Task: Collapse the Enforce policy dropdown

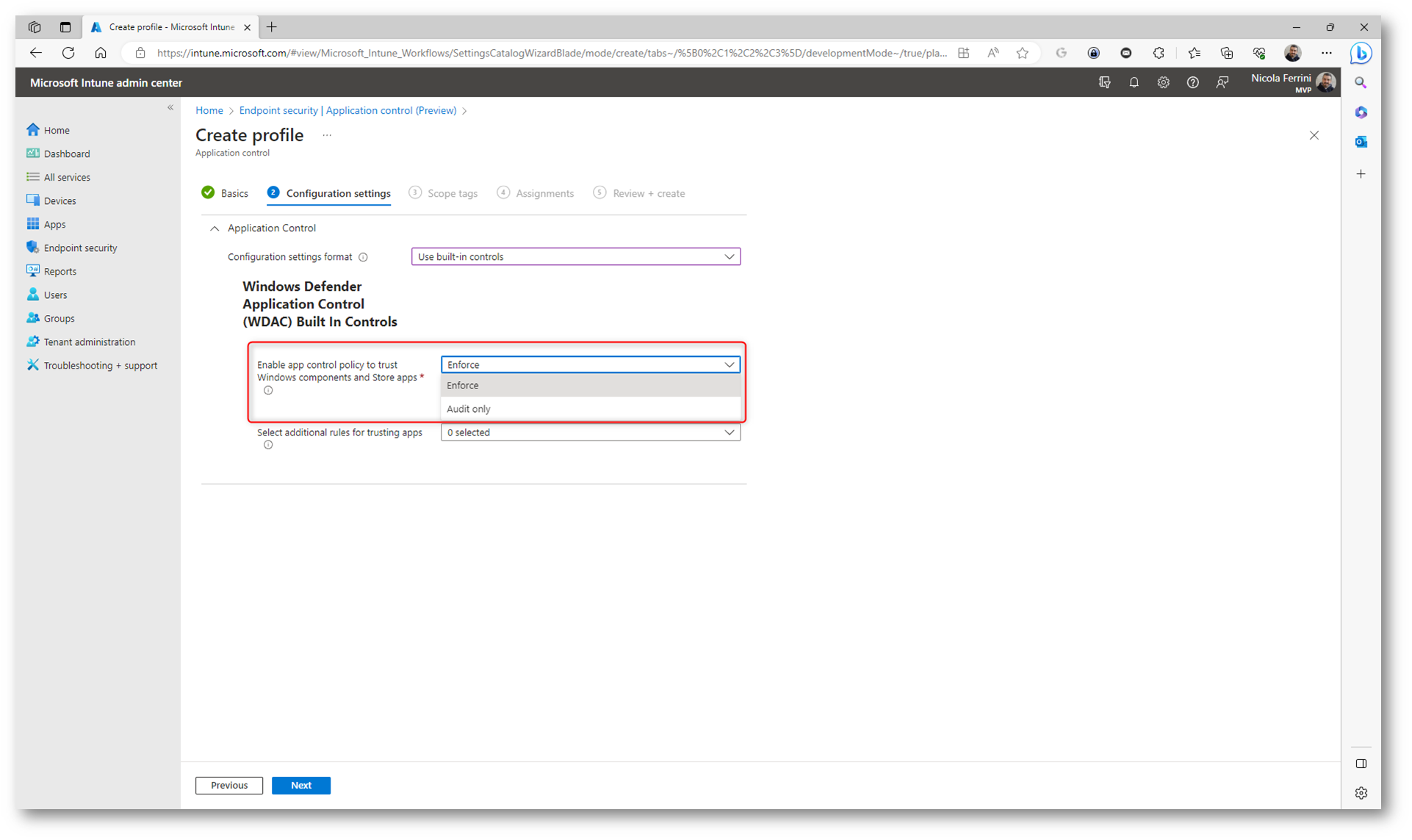Action: [x=590, y=364]
